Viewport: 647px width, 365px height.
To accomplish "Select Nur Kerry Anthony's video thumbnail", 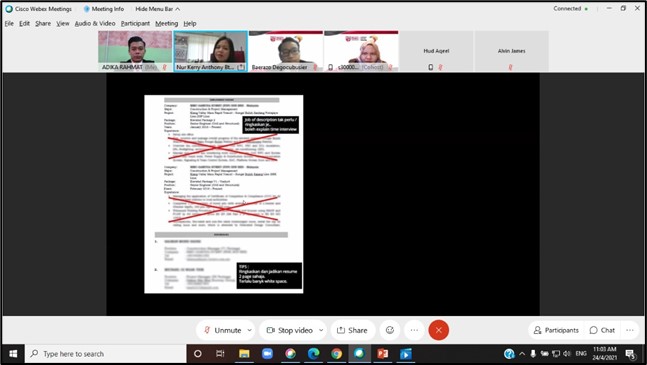I will [x=211, y=51].
